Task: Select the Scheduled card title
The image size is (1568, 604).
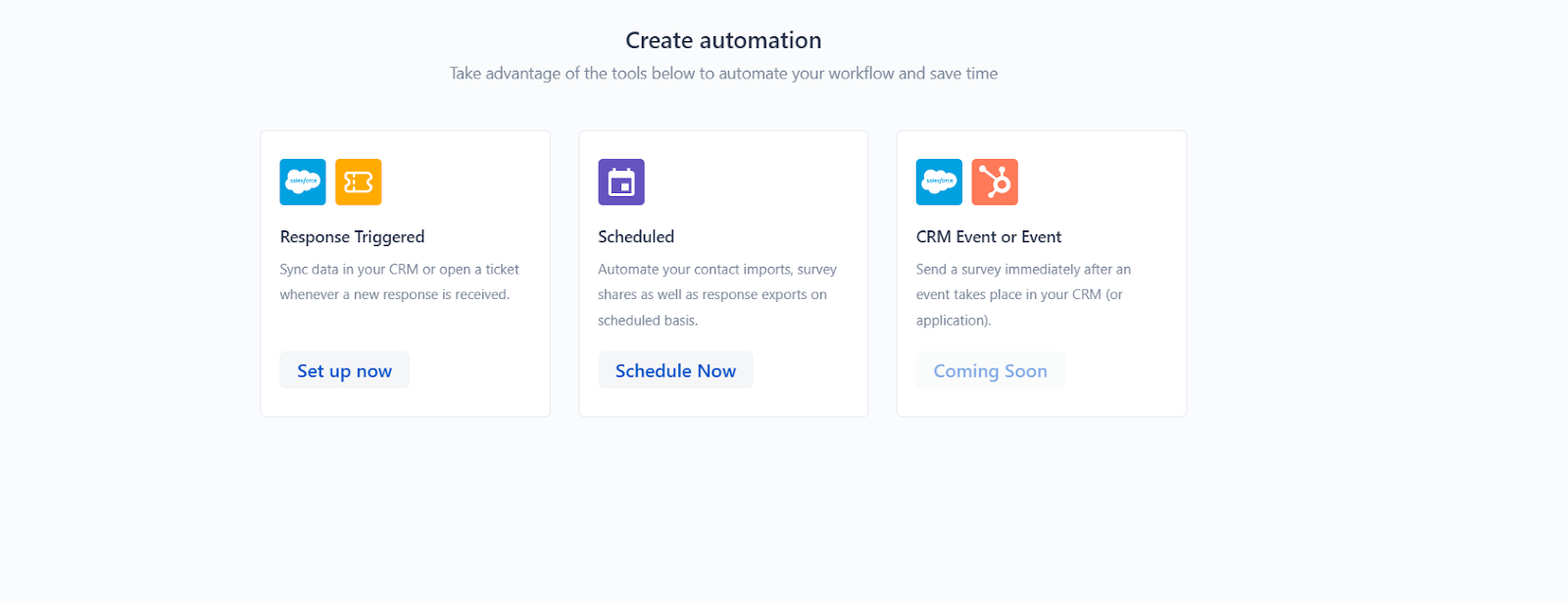Action: coord(636,237)
